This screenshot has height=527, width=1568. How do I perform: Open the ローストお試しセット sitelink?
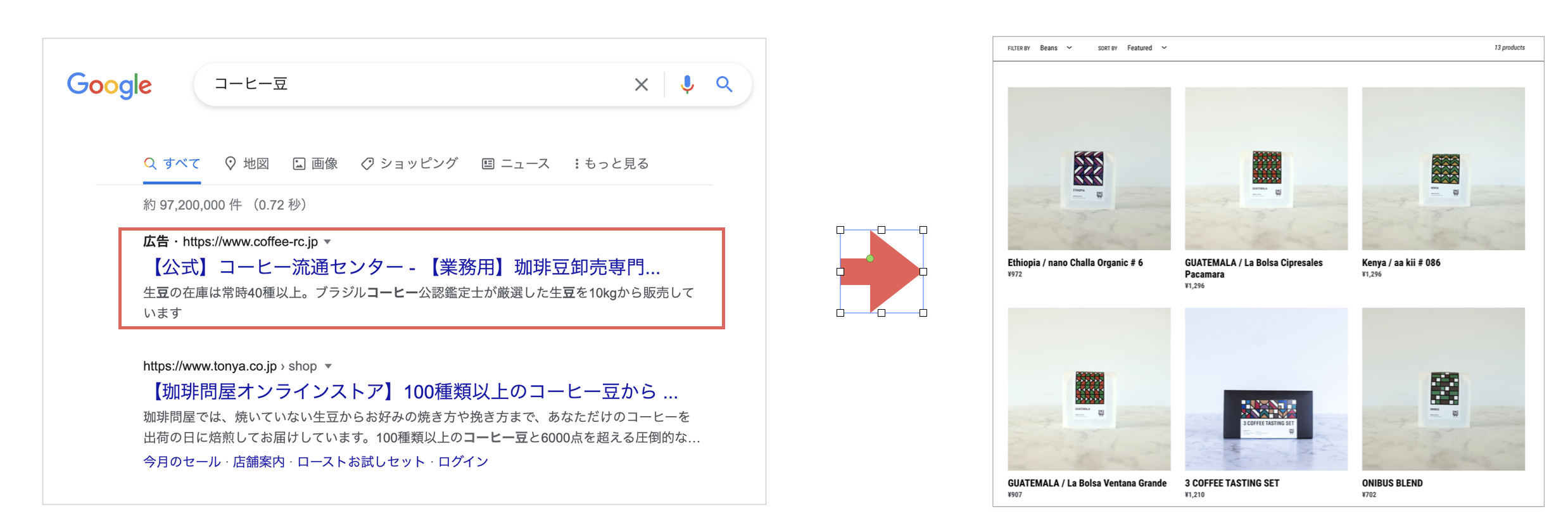pos(361,462)
